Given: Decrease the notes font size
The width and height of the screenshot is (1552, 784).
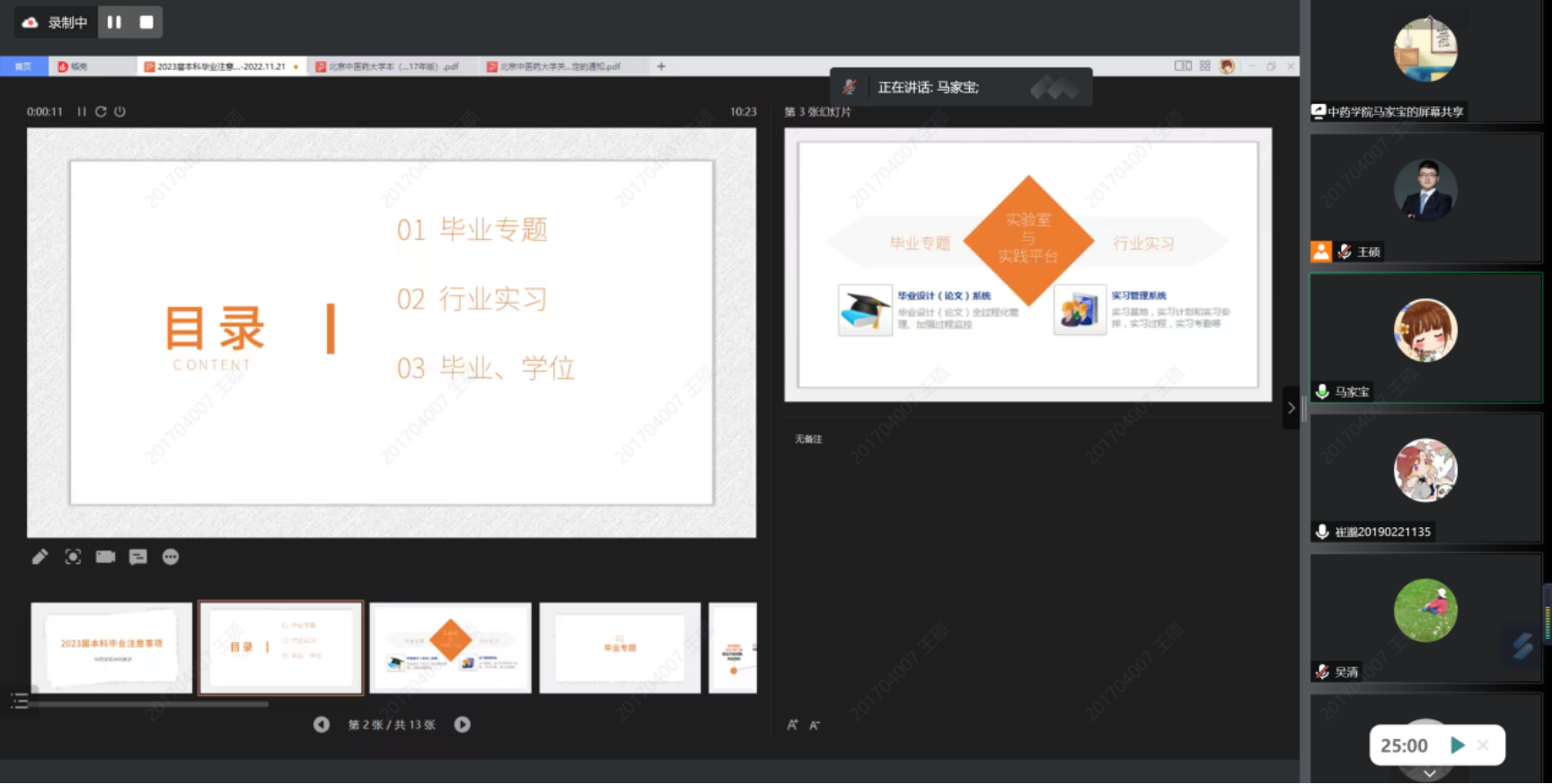Looking at the screenshot, I should tap(815, 726).
